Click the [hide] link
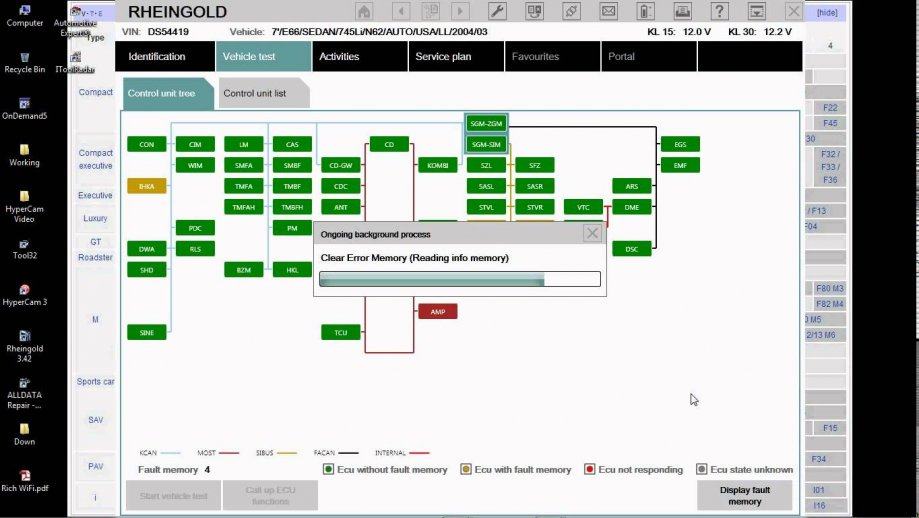Image resolution: width=919 pixels, height=518 pixels. pos(827,12)
